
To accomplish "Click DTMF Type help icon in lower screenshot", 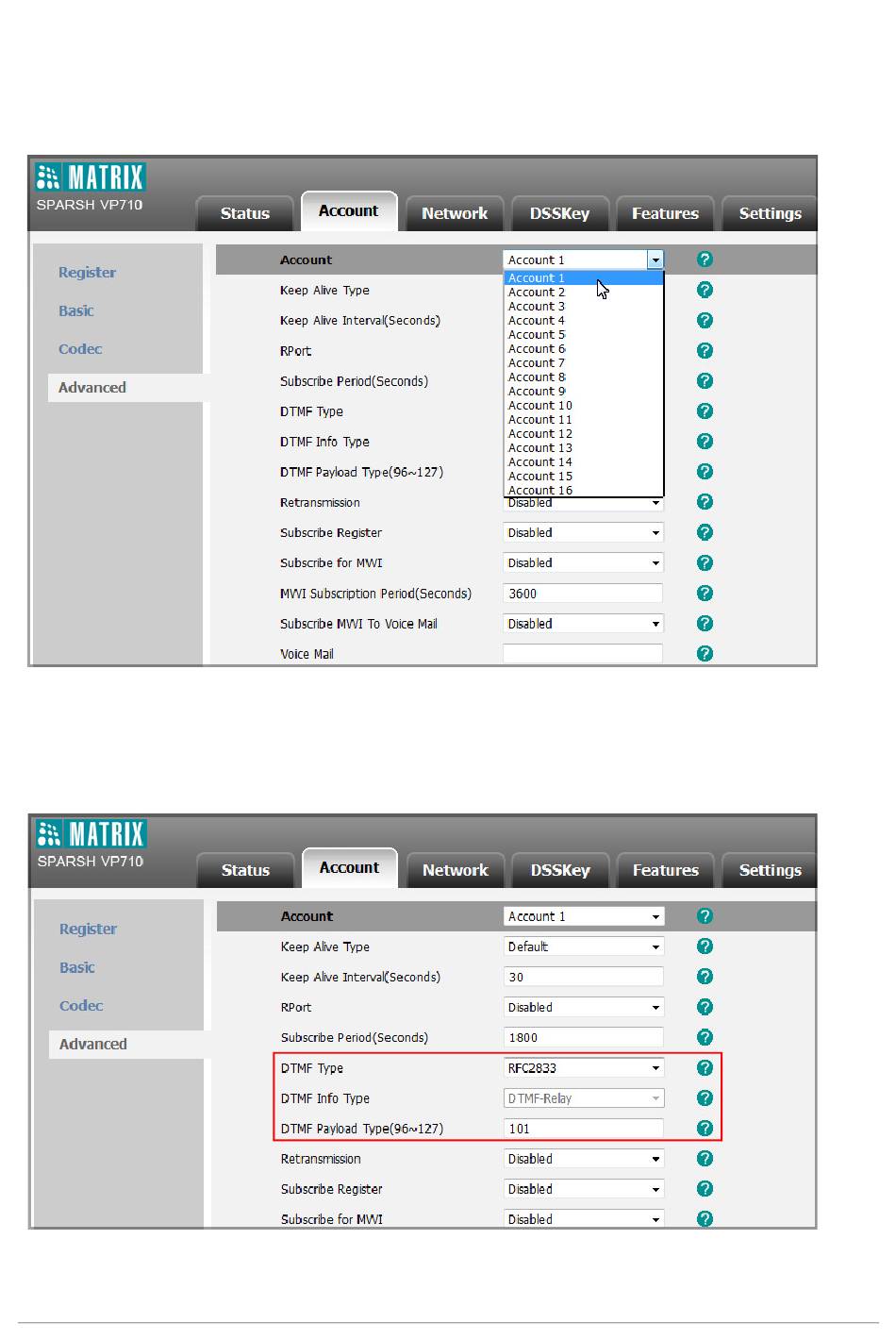I will click(x=705, y=1067).
